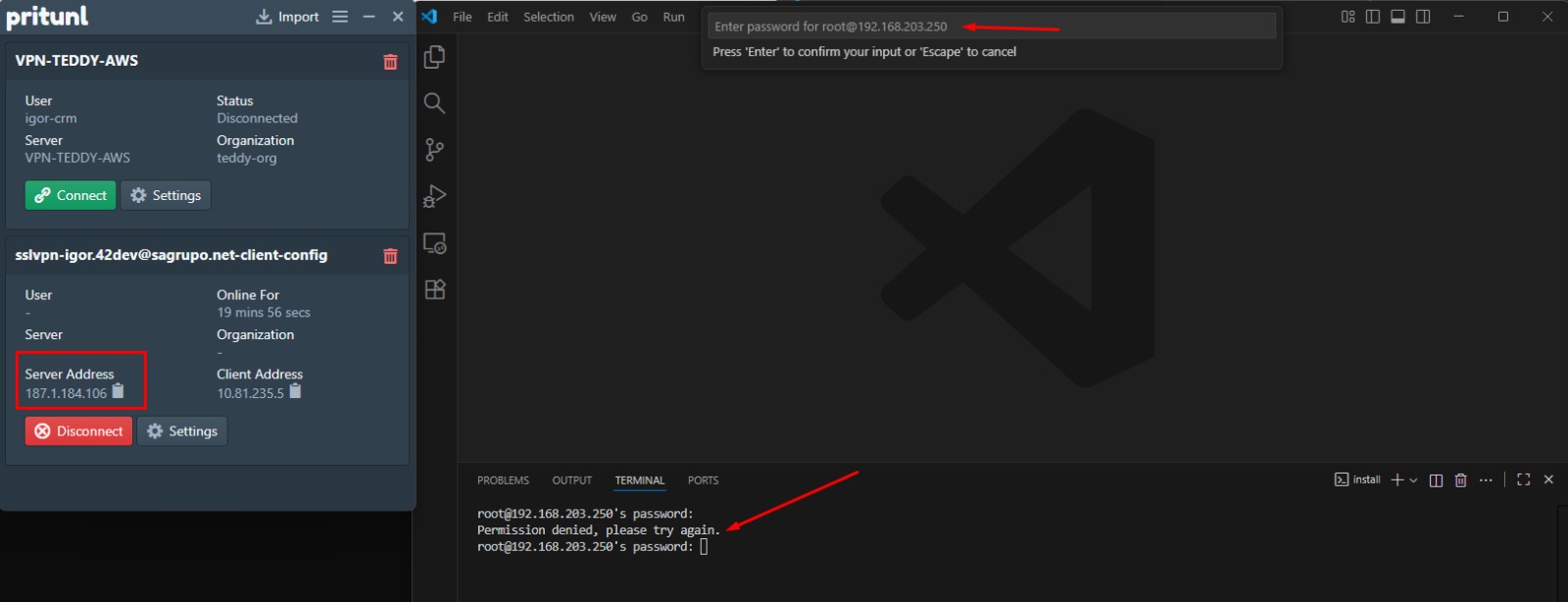Open Remote Explorer icon

(x=434, y=243)
